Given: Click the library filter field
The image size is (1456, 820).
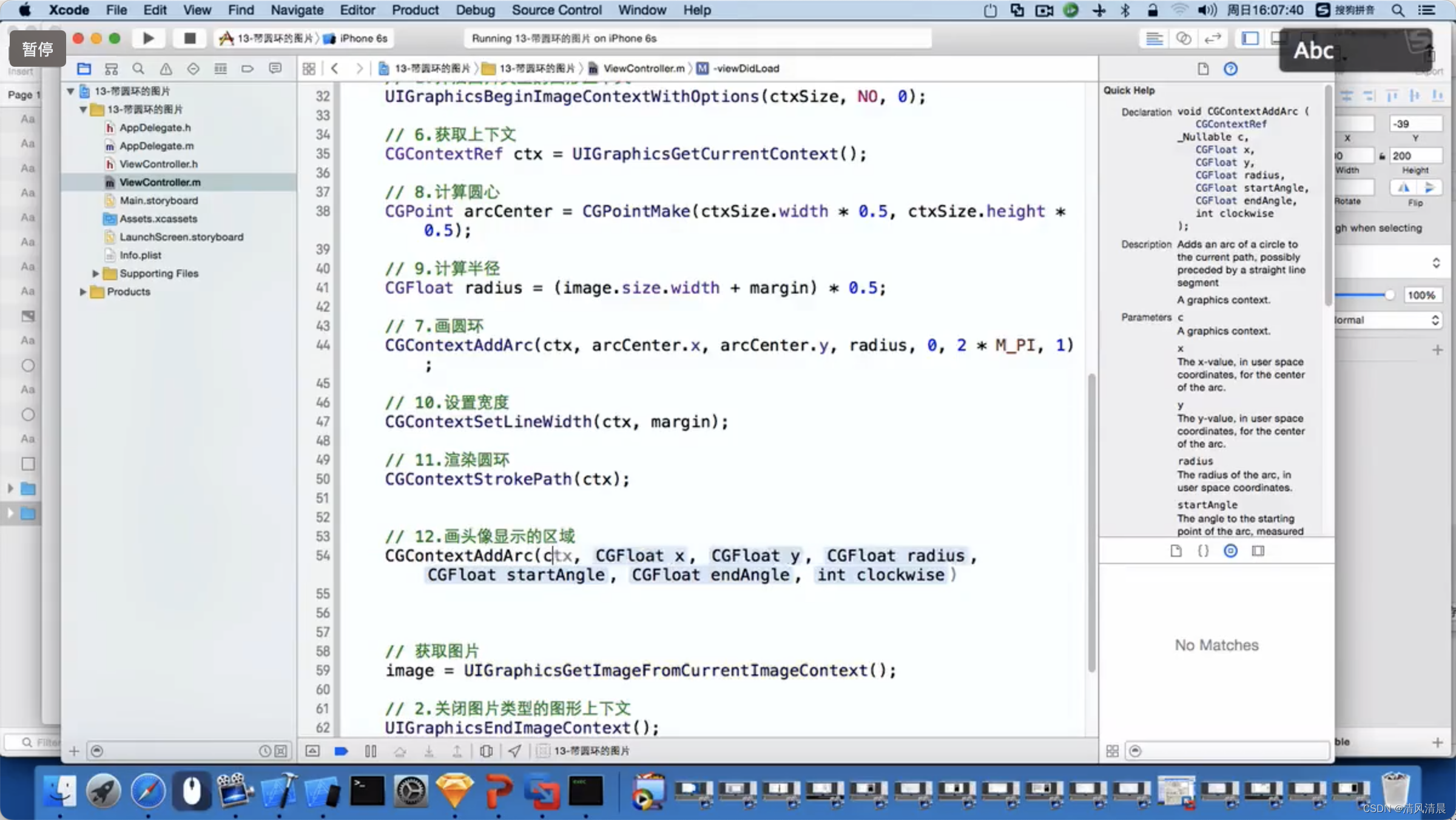Looking at the screenshot, I should pos(1228,751).
